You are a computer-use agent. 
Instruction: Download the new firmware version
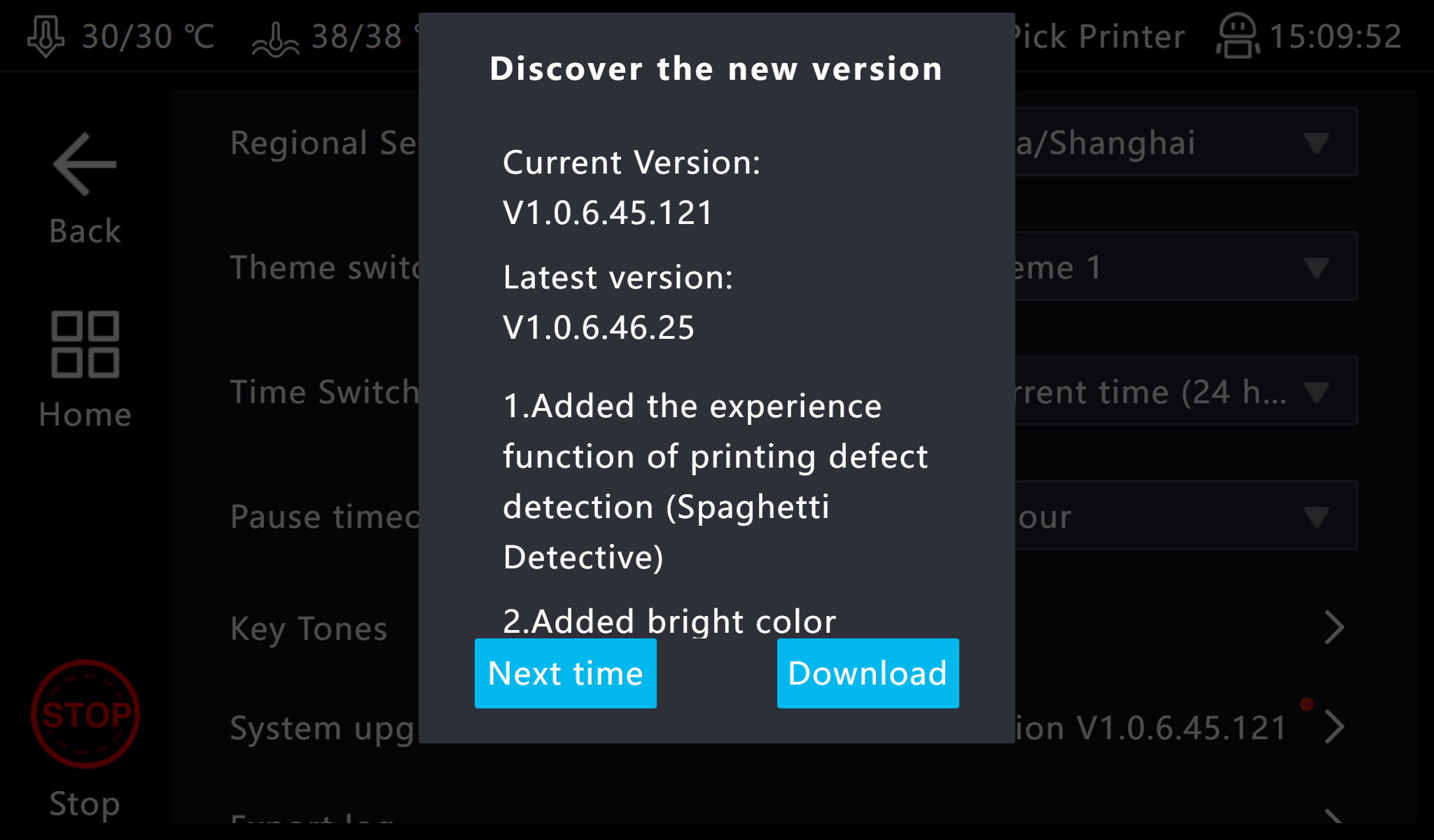point(868,673)
